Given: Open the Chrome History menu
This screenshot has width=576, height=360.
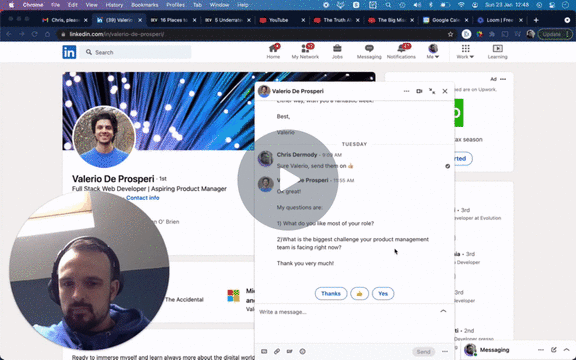Looking at the screenshot, I should click(x=114, y=5).
